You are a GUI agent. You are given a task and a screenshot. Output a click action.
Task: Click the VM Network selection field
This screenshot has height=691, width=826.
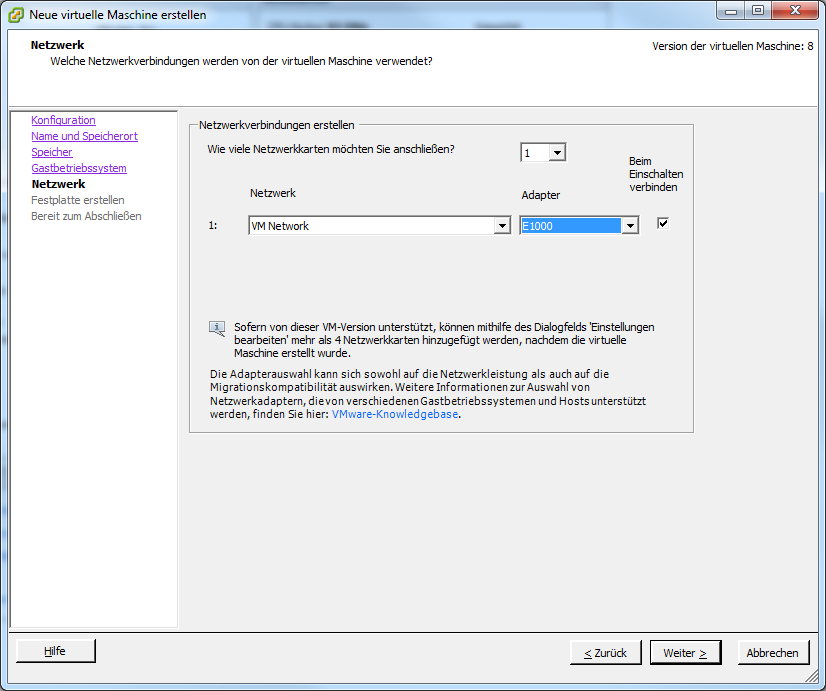pyautogui.click(x=371, y=226)
